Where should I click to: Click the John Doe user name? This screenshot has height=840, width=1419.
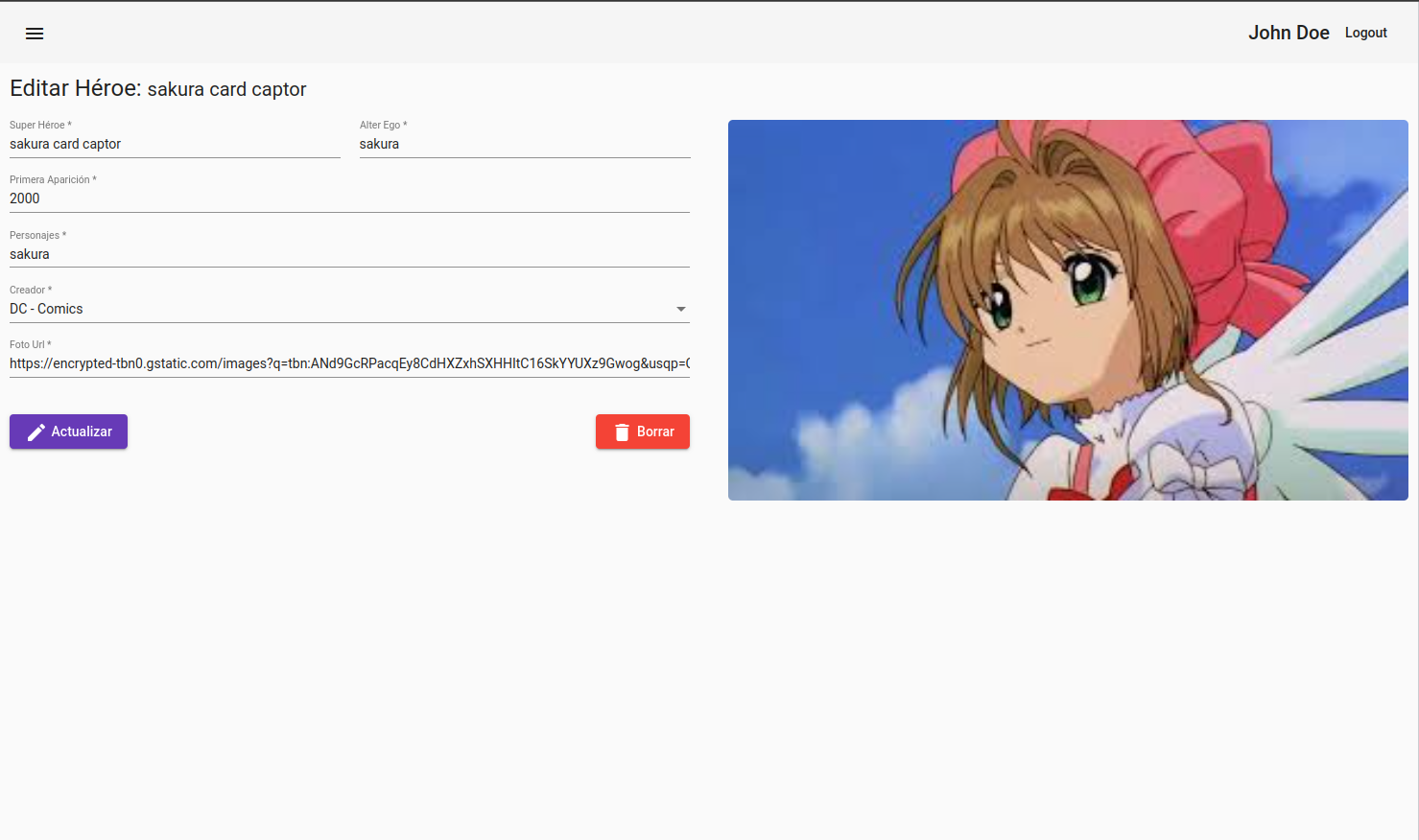[1289, 33]
